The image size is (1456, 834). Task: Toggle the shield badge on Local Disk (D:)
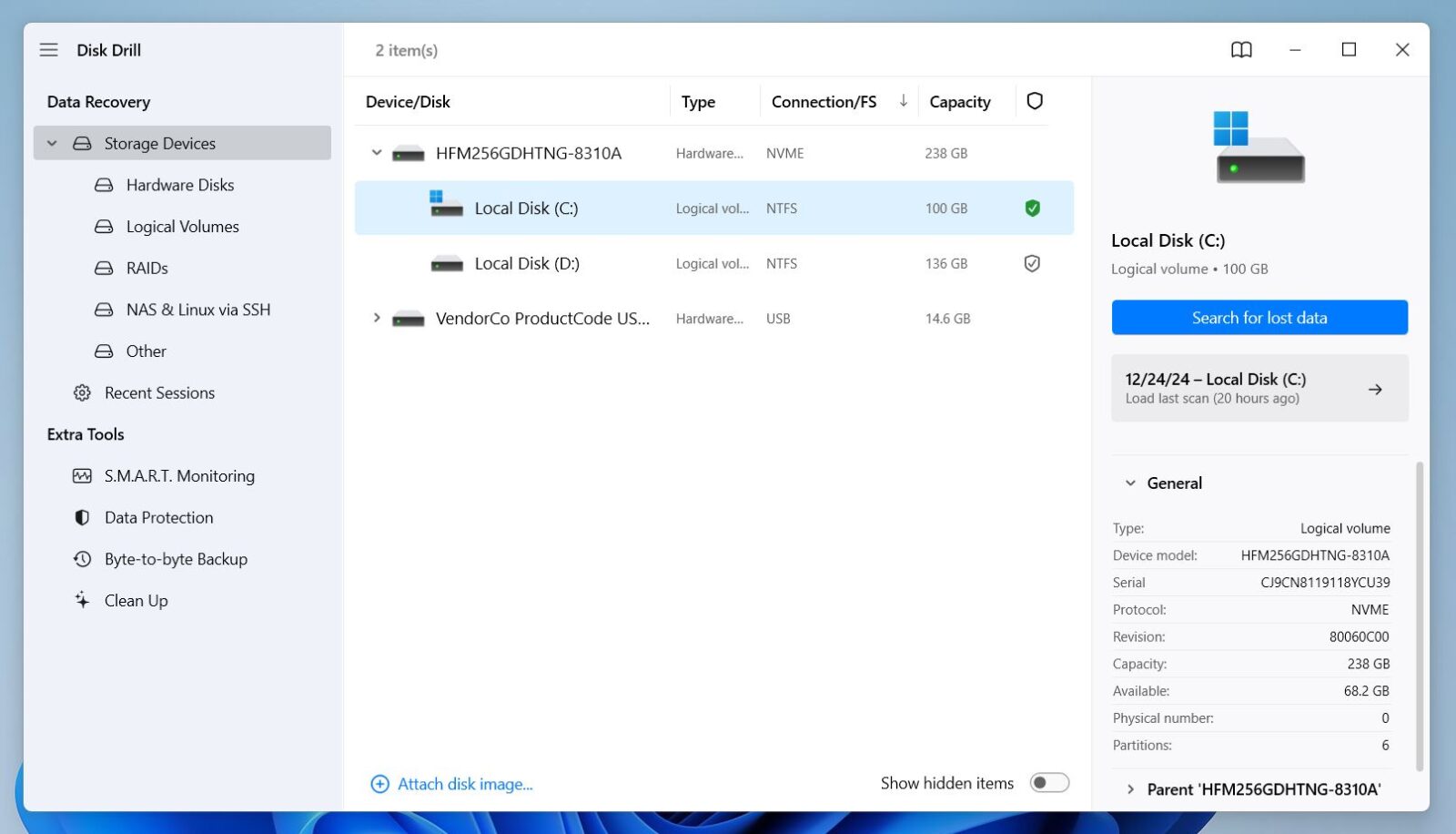(x=1033, y=263)
